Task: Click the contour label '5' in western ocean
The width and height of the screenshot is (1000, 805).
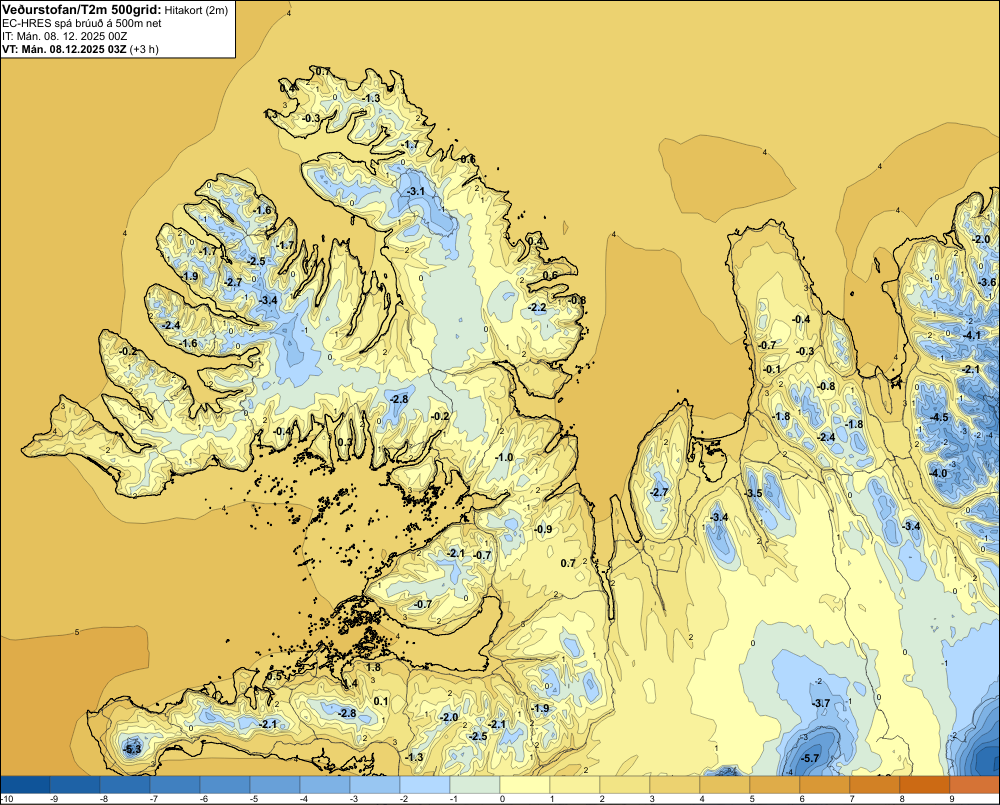Action: coord(77,632)
